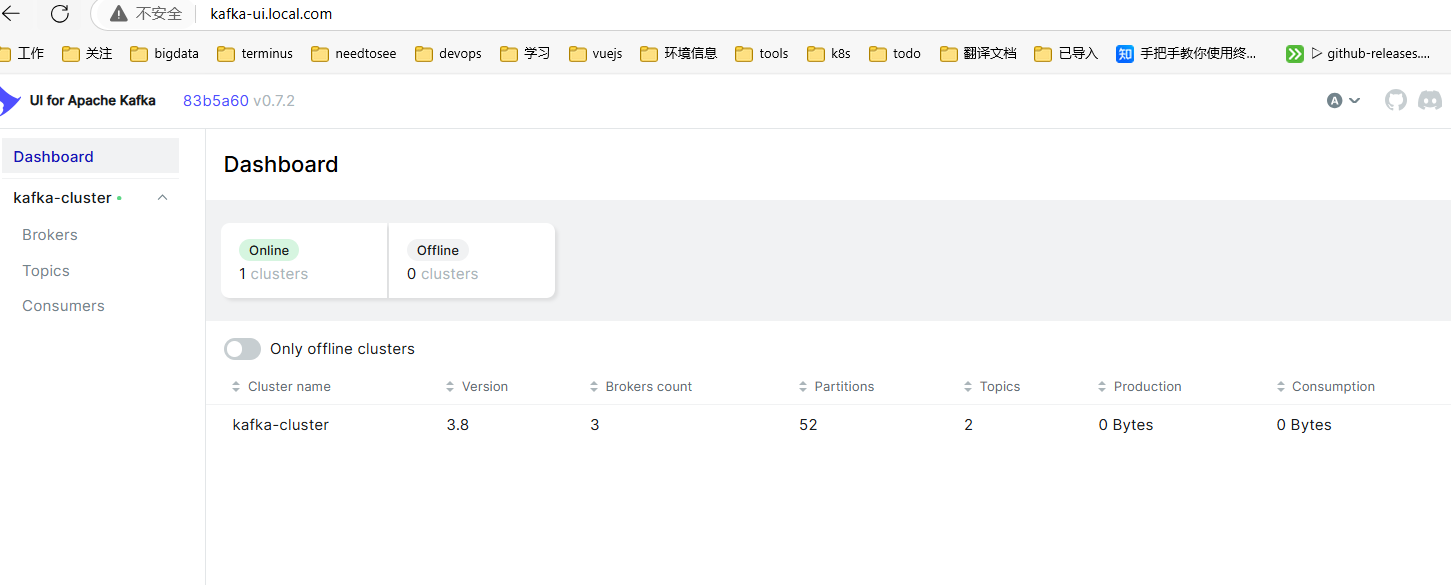The height and width of the screenshot is (585, 1451).
Task: Click the Offline clusters status badge
Action: (438, 250)
